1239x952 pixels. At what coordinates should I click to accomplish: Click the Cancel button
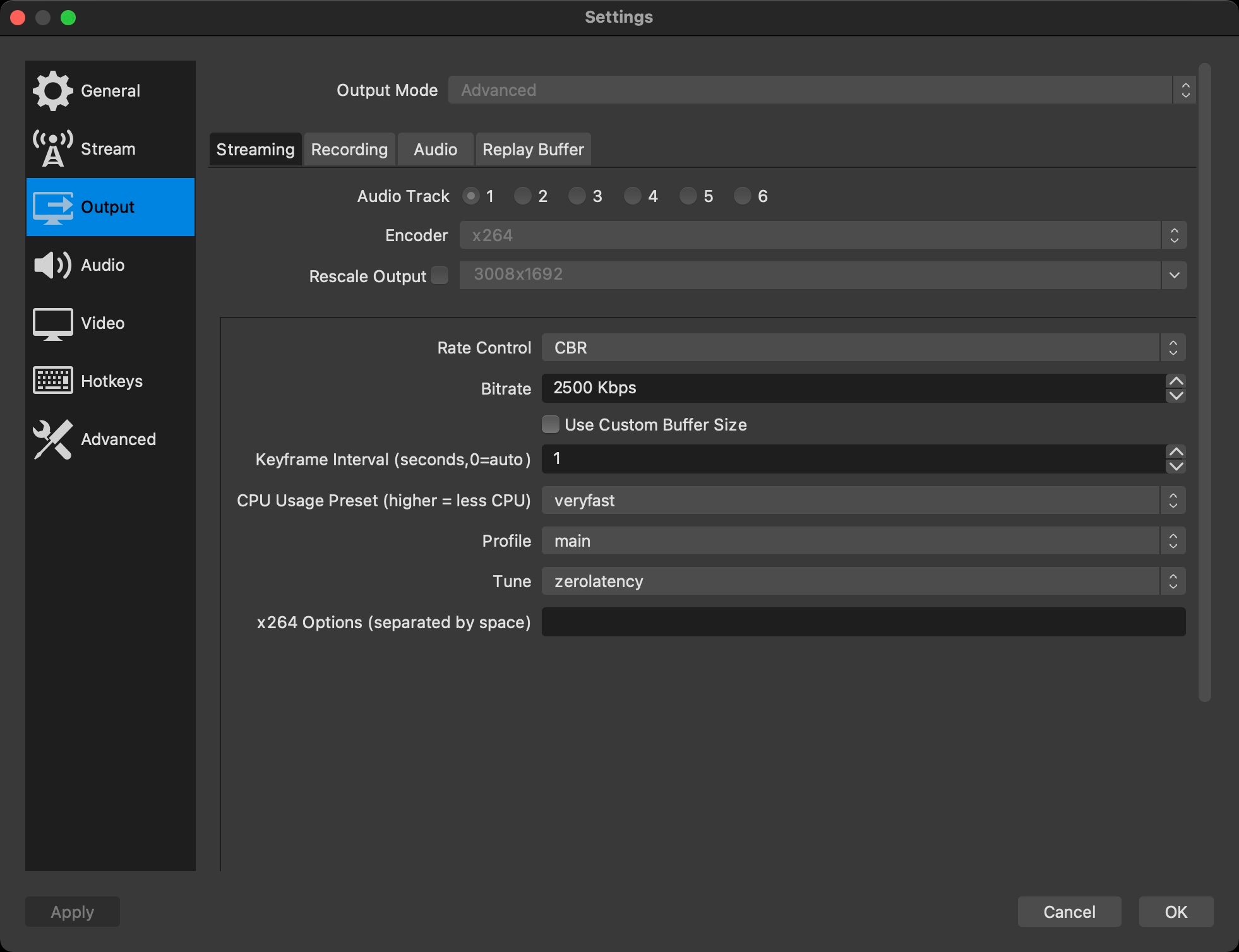(x=1069, y=912)
